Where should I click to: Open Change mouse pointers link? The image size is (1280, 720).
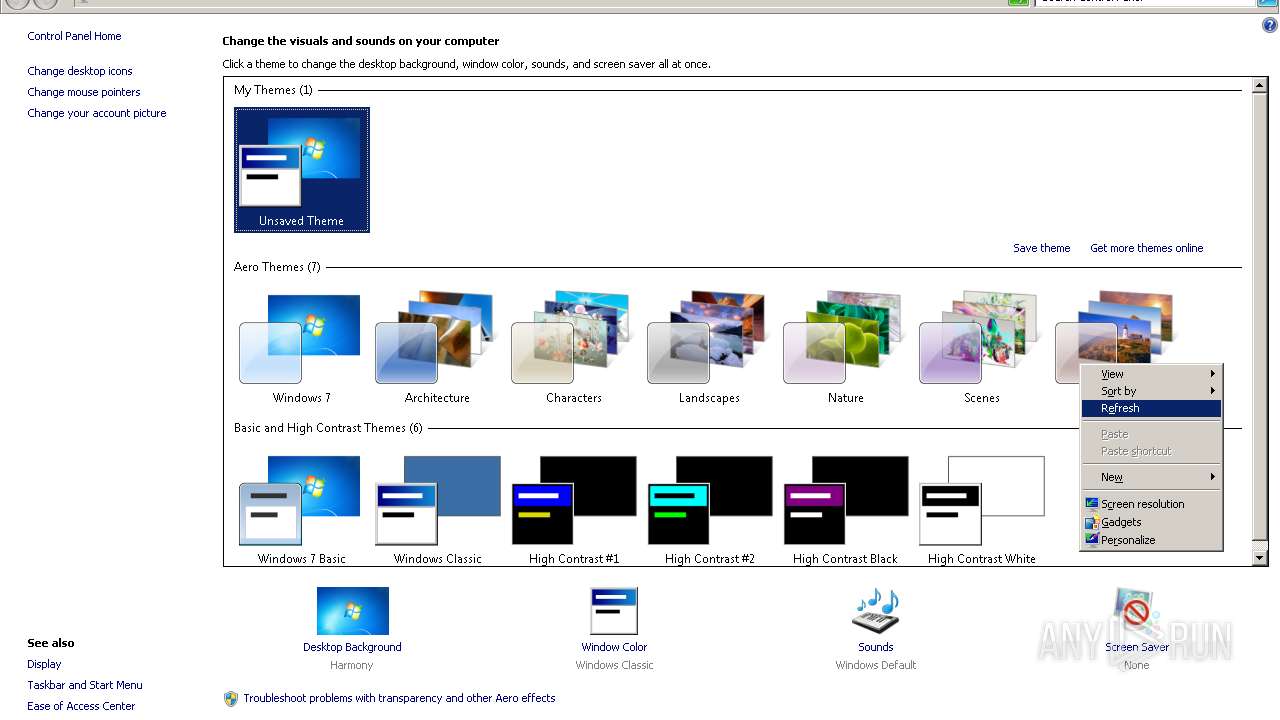[83, 92]
